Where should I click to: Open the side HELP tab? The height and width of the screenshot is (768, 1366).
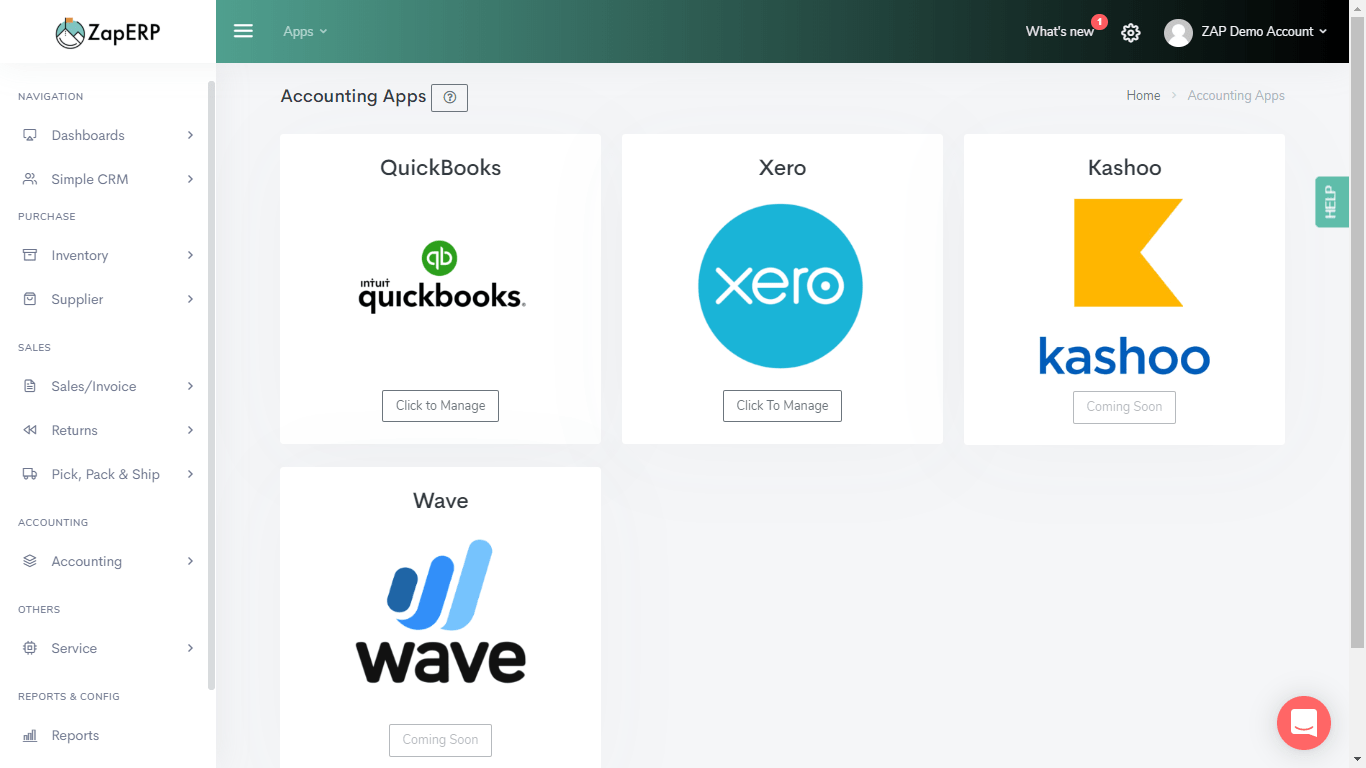(x=1332, y=202)
